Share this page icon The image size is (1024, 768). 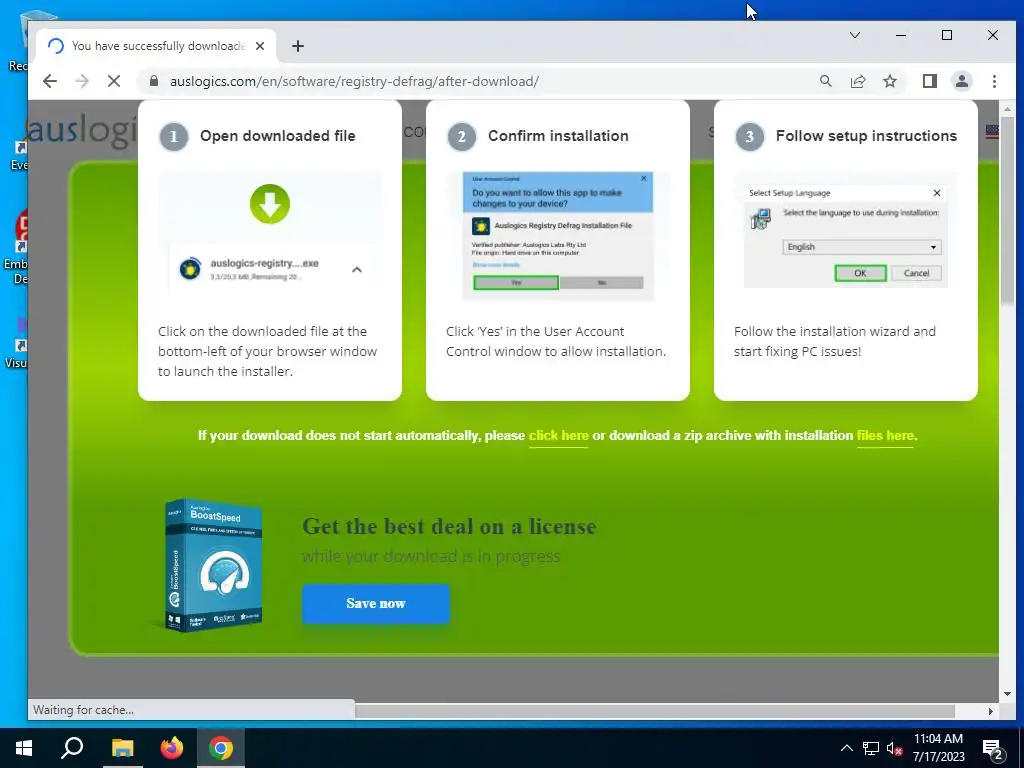pyautogui.click(x=857, y=81)
